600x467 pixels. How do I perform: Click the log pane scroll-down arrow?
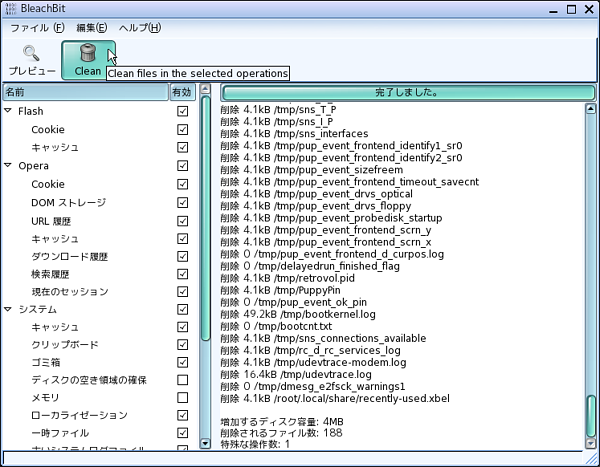pos(591,442)
